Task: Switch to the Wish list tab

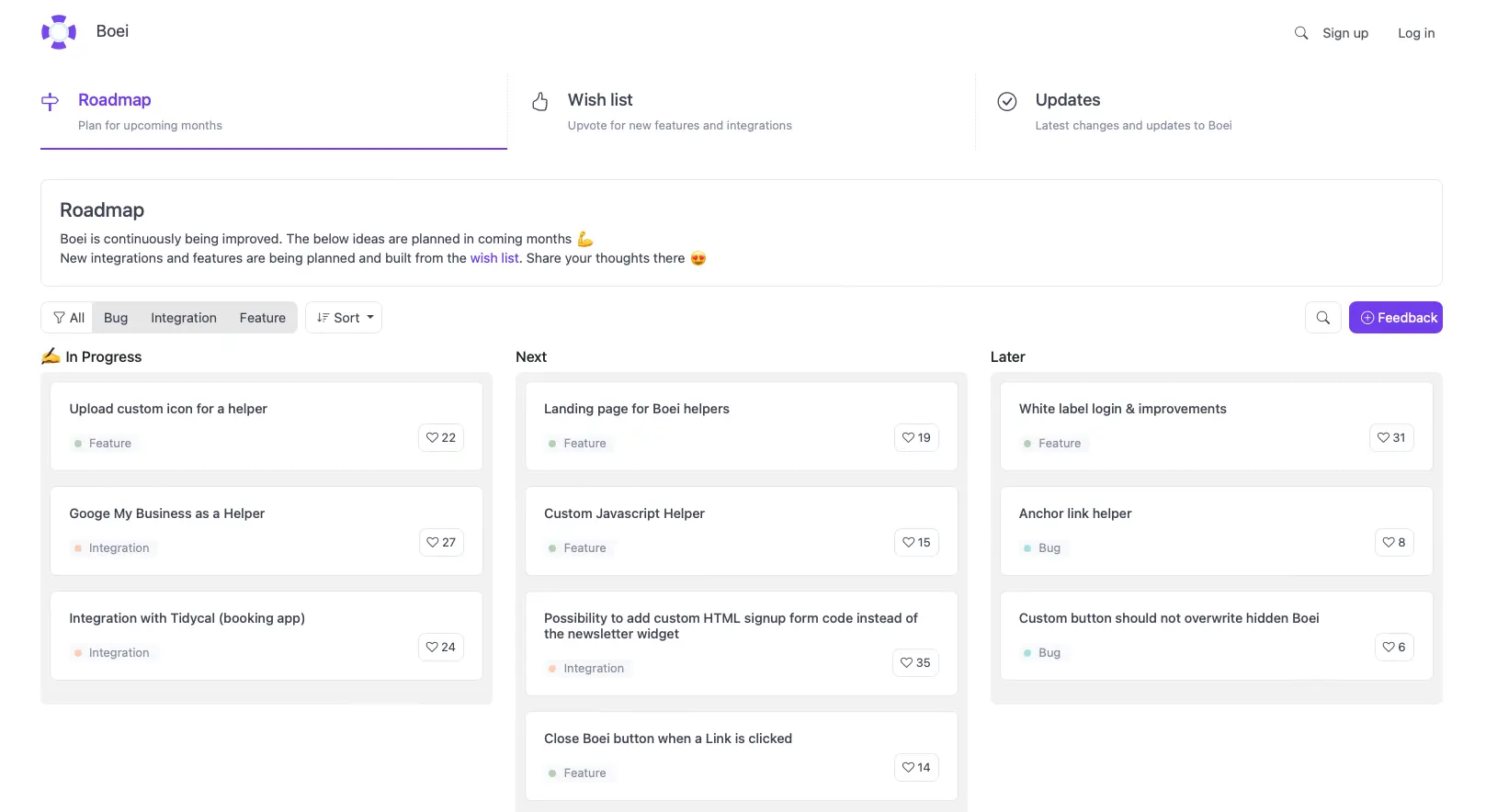Action: point(742,111)
